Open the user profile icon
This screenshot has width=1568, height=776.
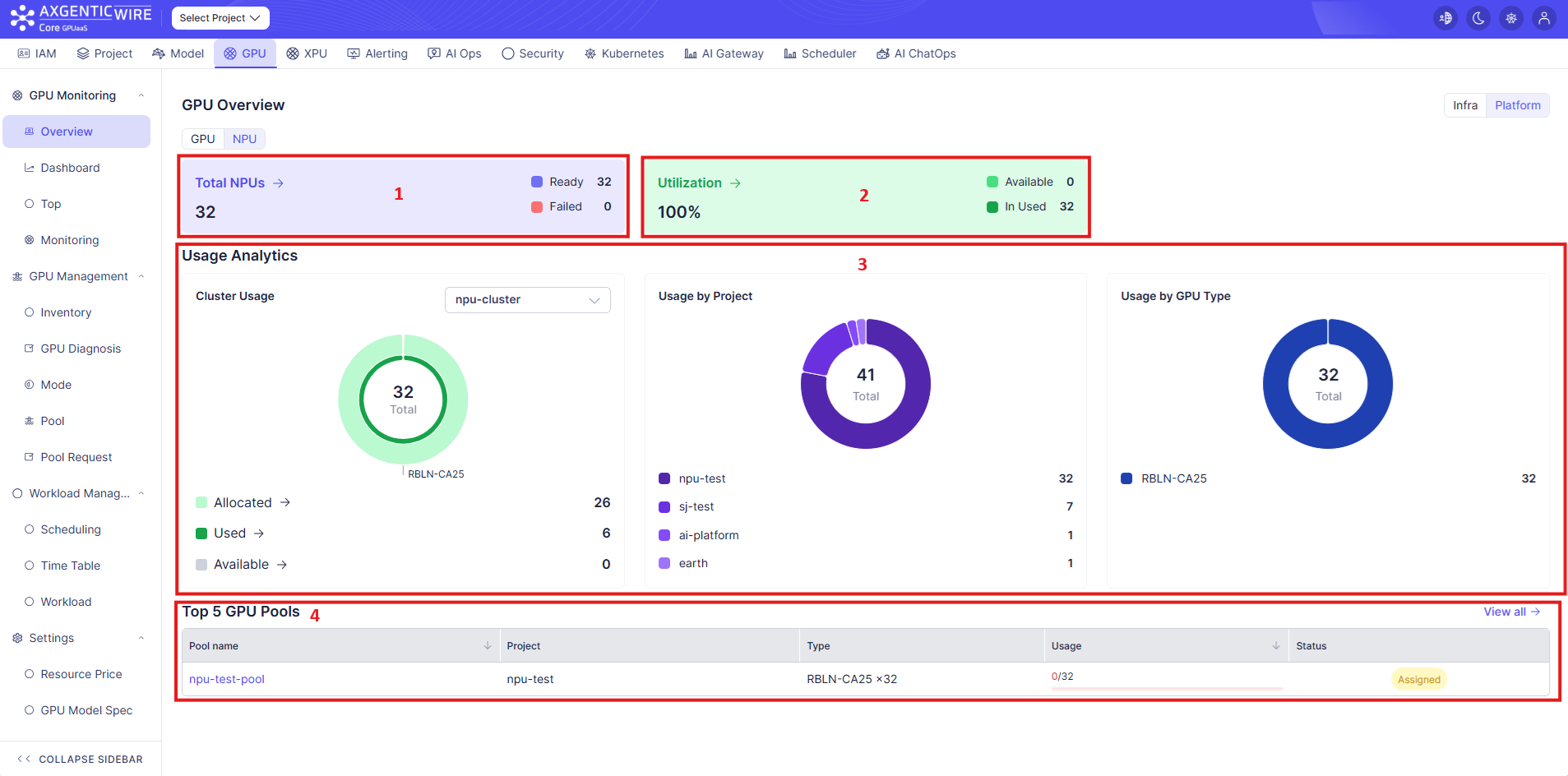[x=1544, y=18]
